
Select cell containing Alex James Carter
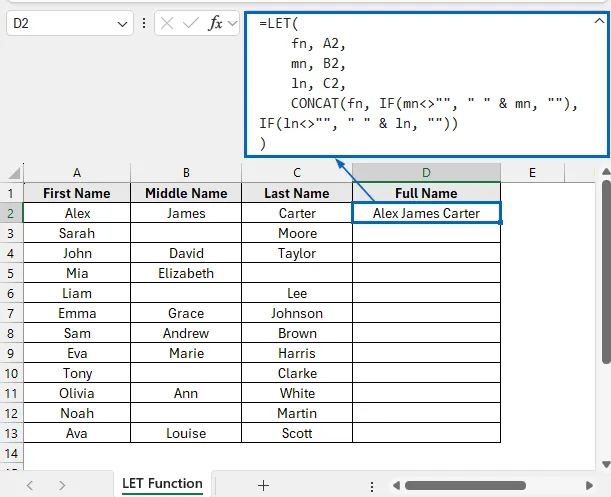(x=426, y=213)
